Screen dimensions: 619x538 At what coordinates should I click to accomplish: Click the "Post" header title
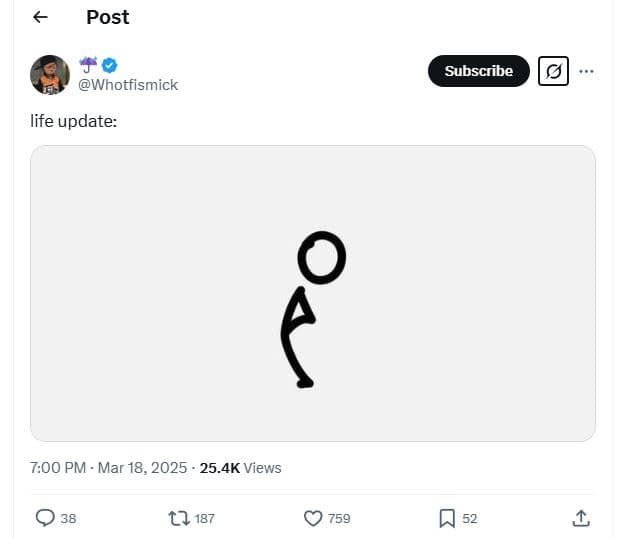click(x=107, y=17)
